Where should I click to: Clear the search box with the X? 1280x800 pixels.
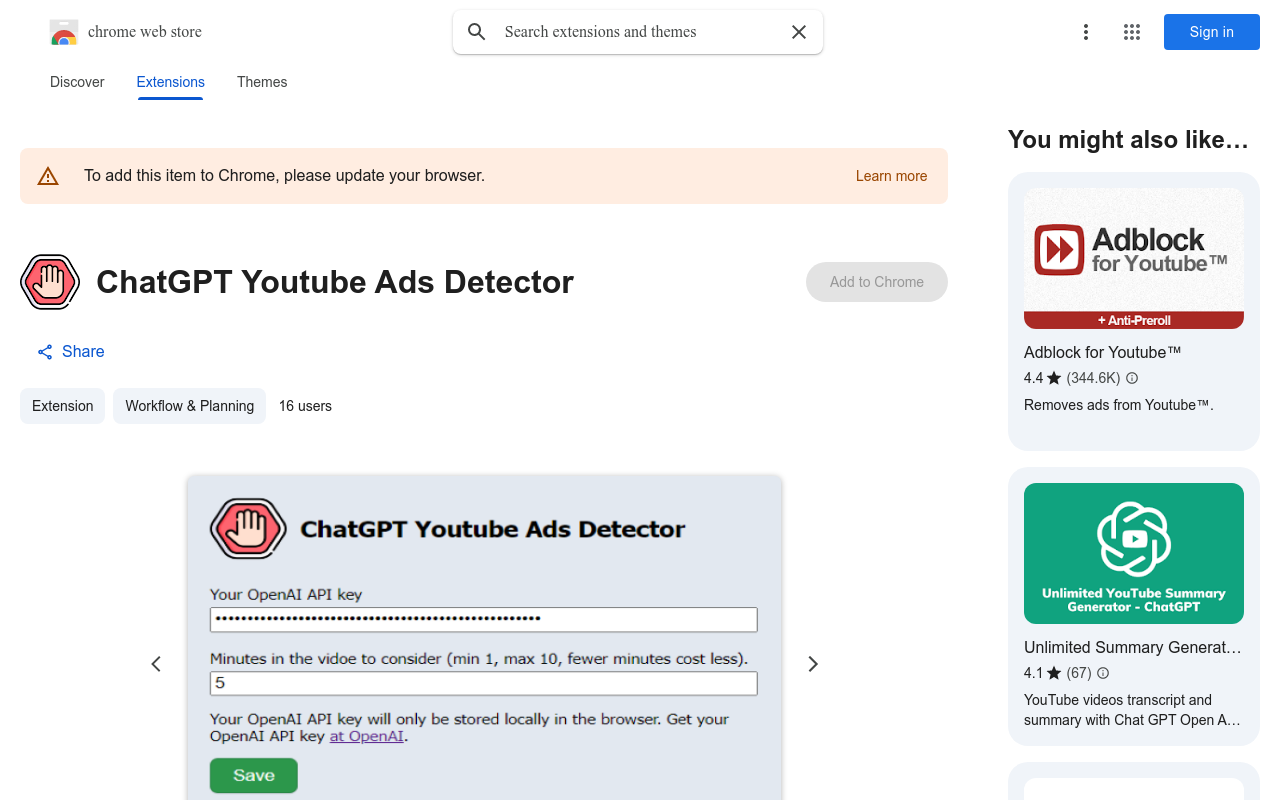pos(799,32)
